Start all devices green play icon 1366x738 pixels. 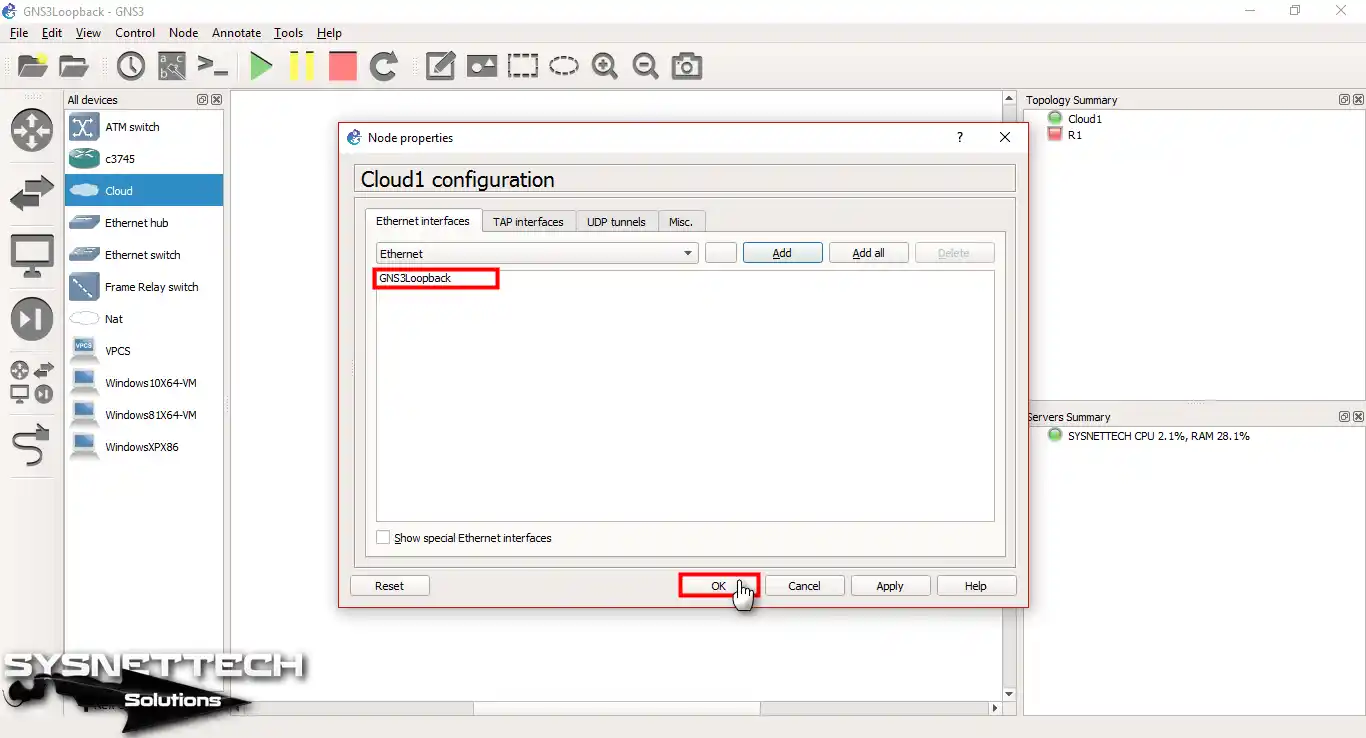[261, 67]
